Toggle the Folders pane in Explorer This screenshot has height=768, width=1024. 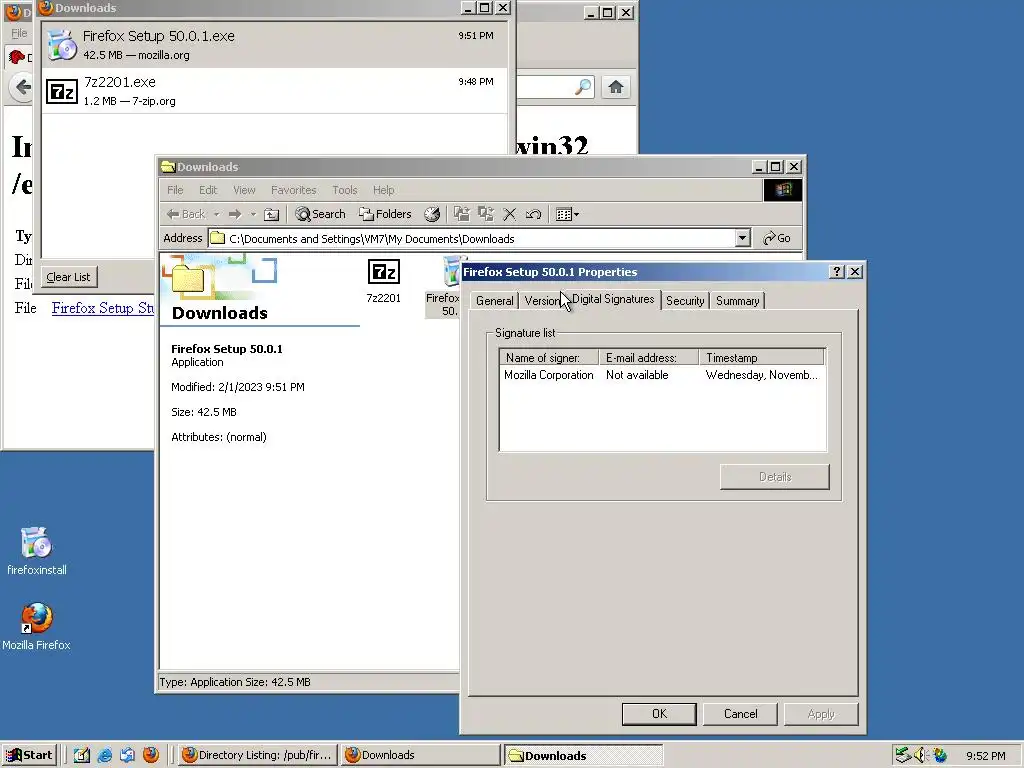[x=385, y=214]
